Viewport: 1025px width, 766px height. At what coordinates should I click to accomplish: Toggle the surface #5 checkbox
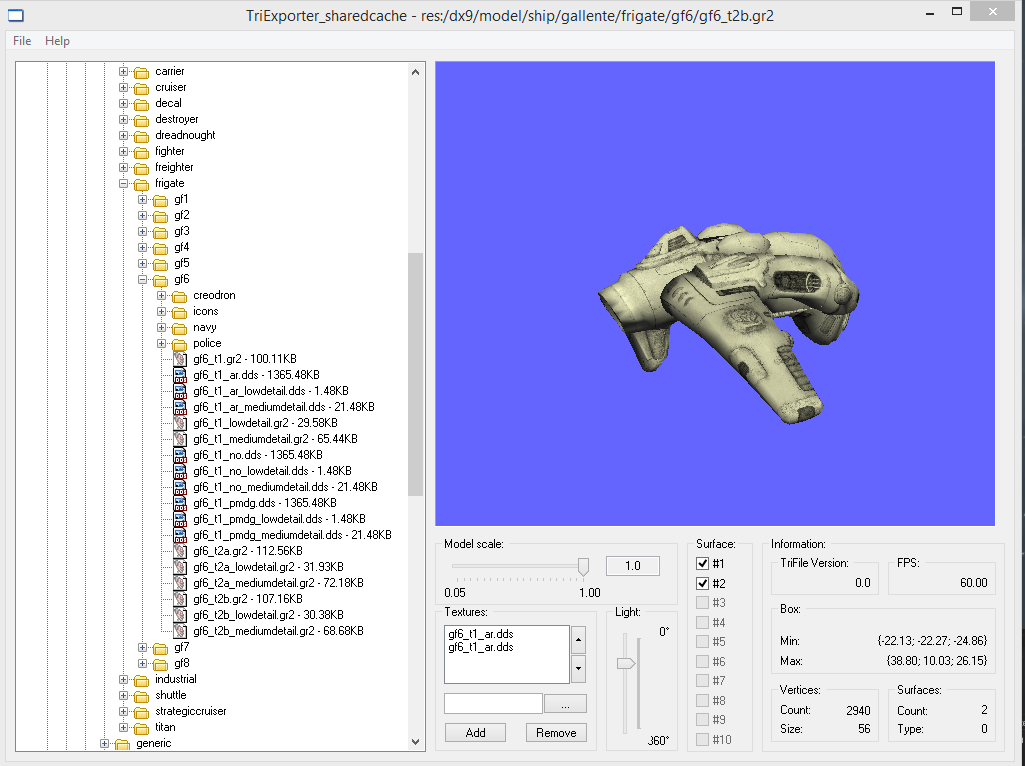click(703, 642)
